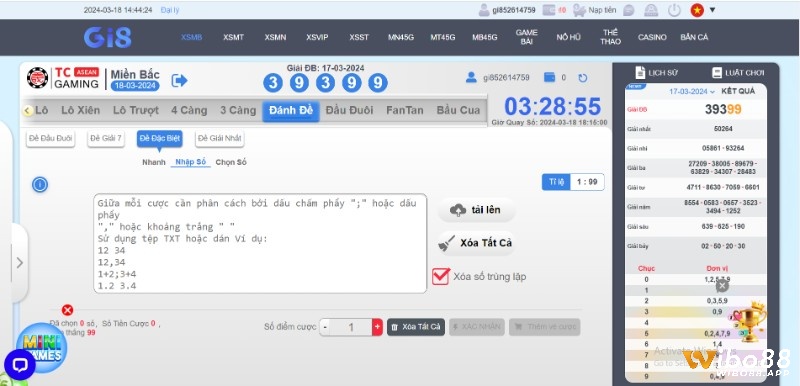Open the CASINO menu
Viewport: 800px width, 386px height.
(x=652, y=37)
